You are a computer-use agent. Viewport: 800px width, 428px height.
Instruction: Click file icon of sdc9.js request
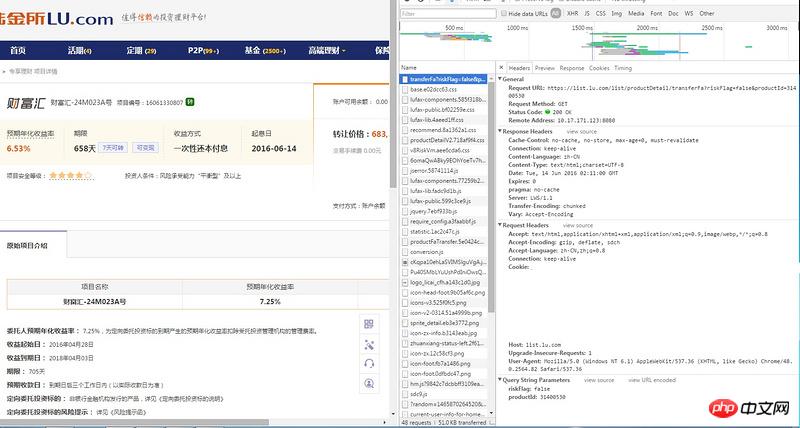point(405,394)
